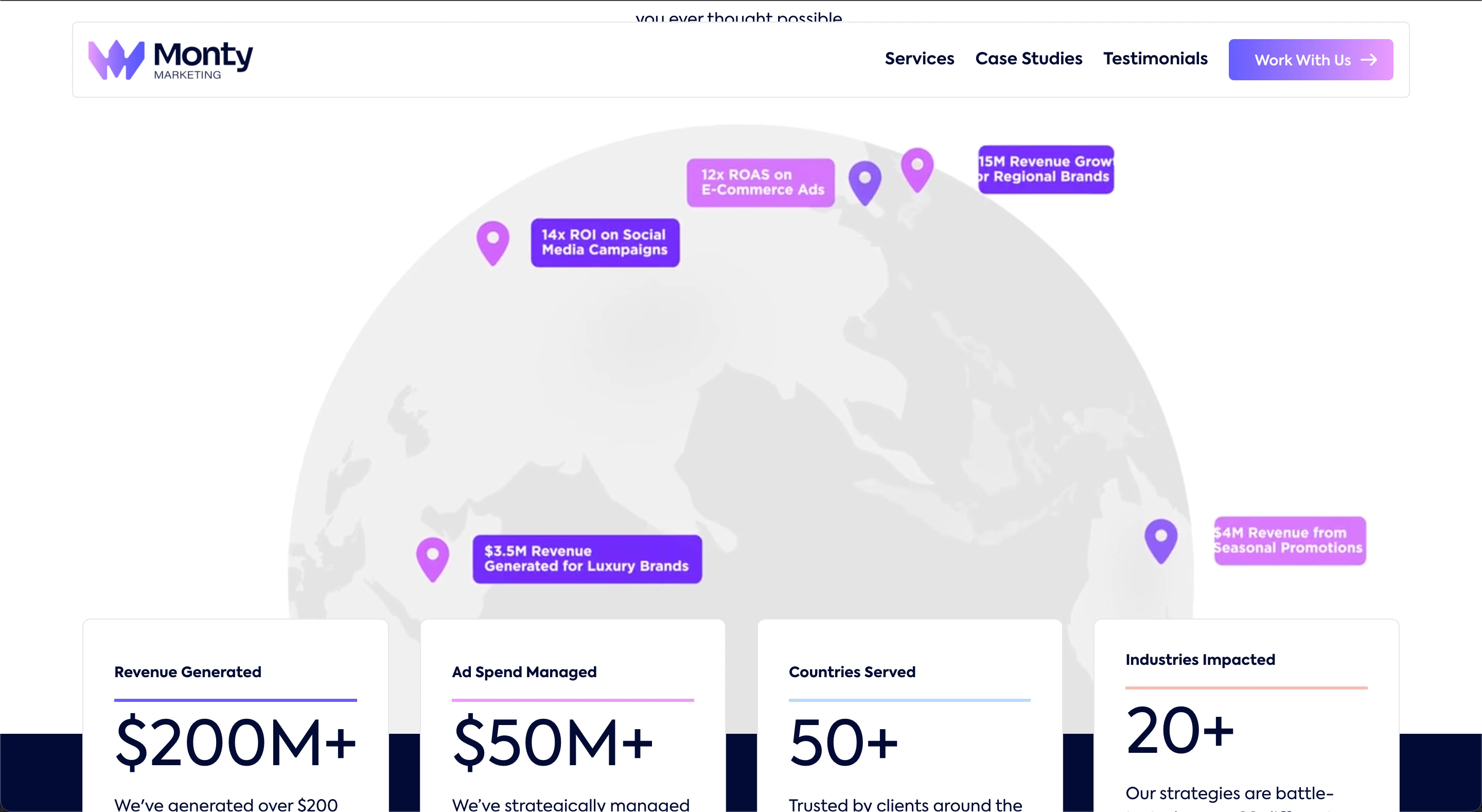The width and height of the screenshot is (1482, 812).
Task: Click the $3.5M Revenue Generated for Luxury Brands label
Action: pos(587,559)
